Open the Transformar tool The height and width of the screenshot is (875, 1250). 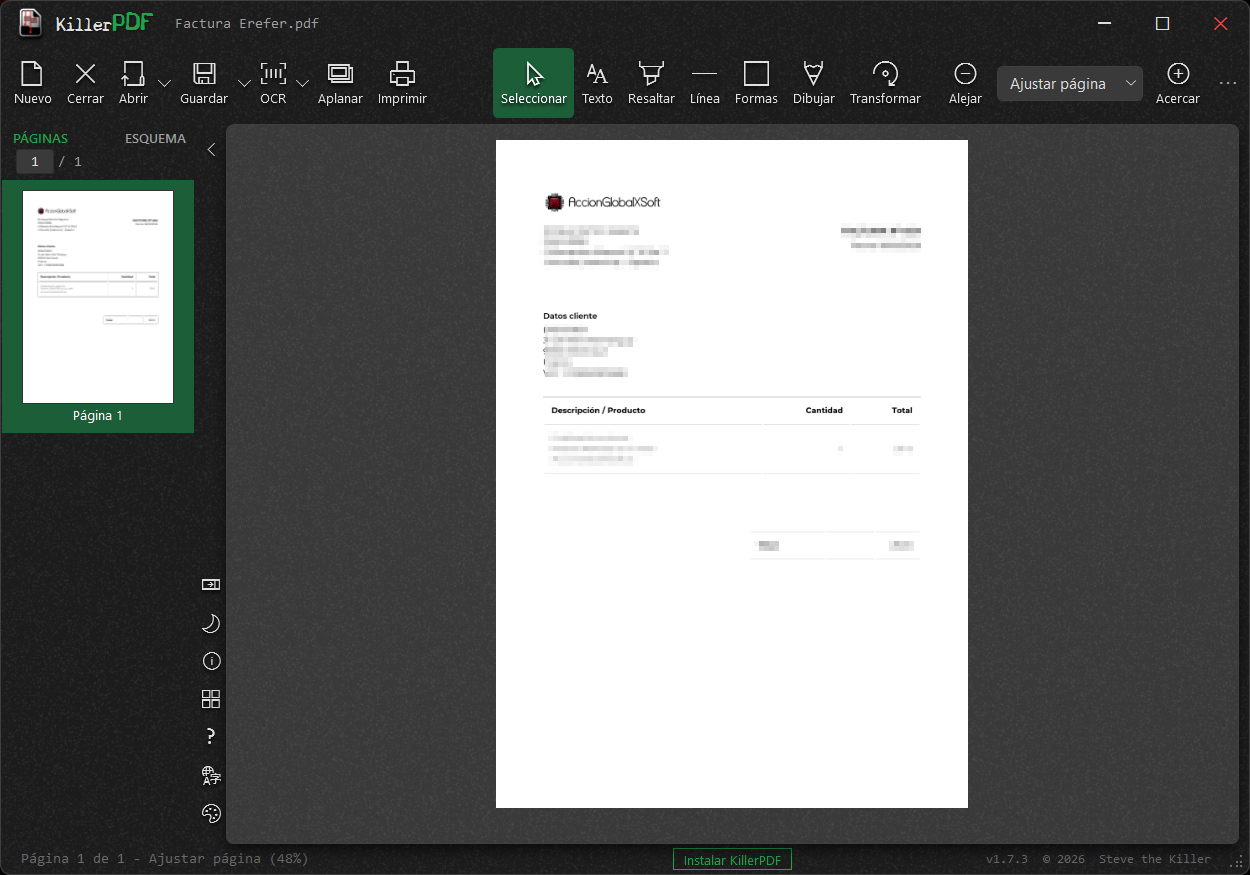tap(885, 82)
